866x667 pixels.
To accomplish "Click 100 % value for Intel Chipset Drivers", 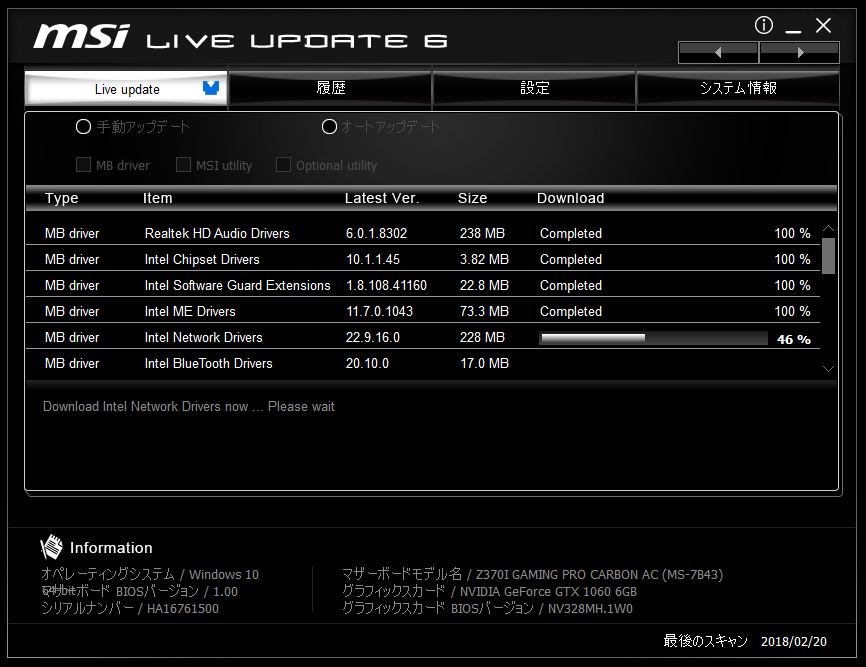I will (793, 259).
